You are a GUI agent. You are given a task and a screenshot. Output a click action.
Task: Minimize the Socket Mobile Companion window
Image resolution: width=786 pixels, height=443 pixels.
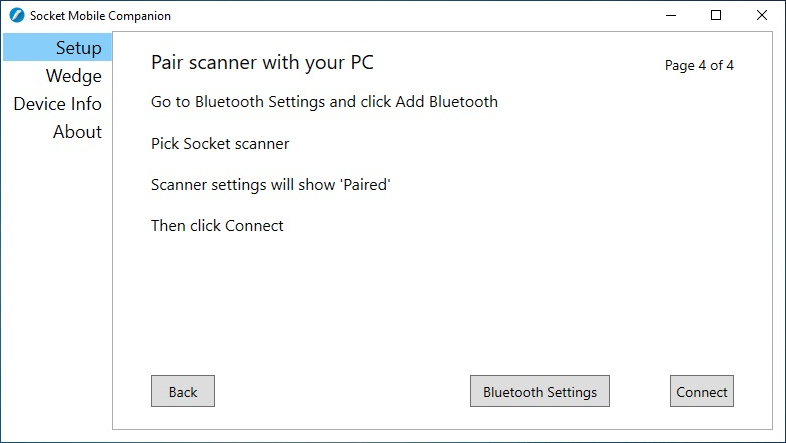(x=670, y=16)
